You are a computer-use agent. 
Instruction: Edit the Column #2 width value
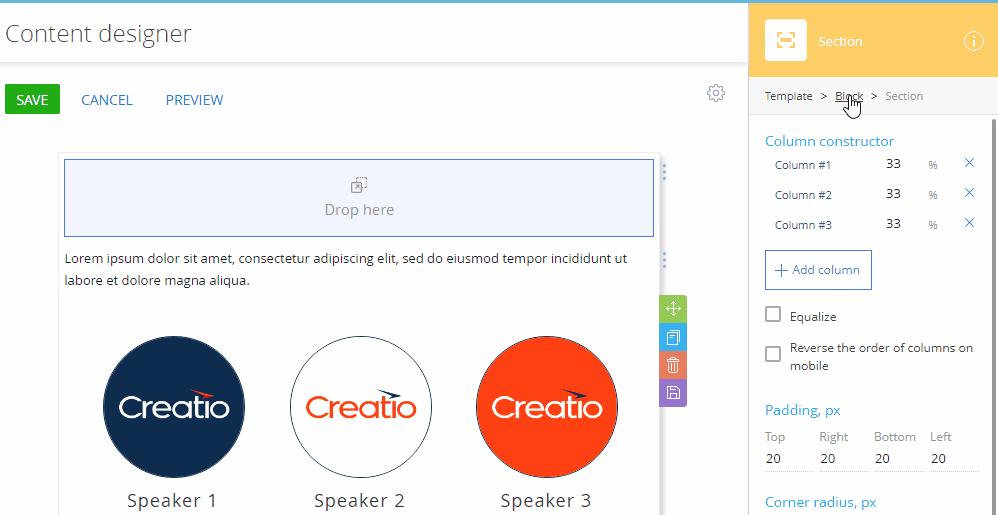coord(893,194)
